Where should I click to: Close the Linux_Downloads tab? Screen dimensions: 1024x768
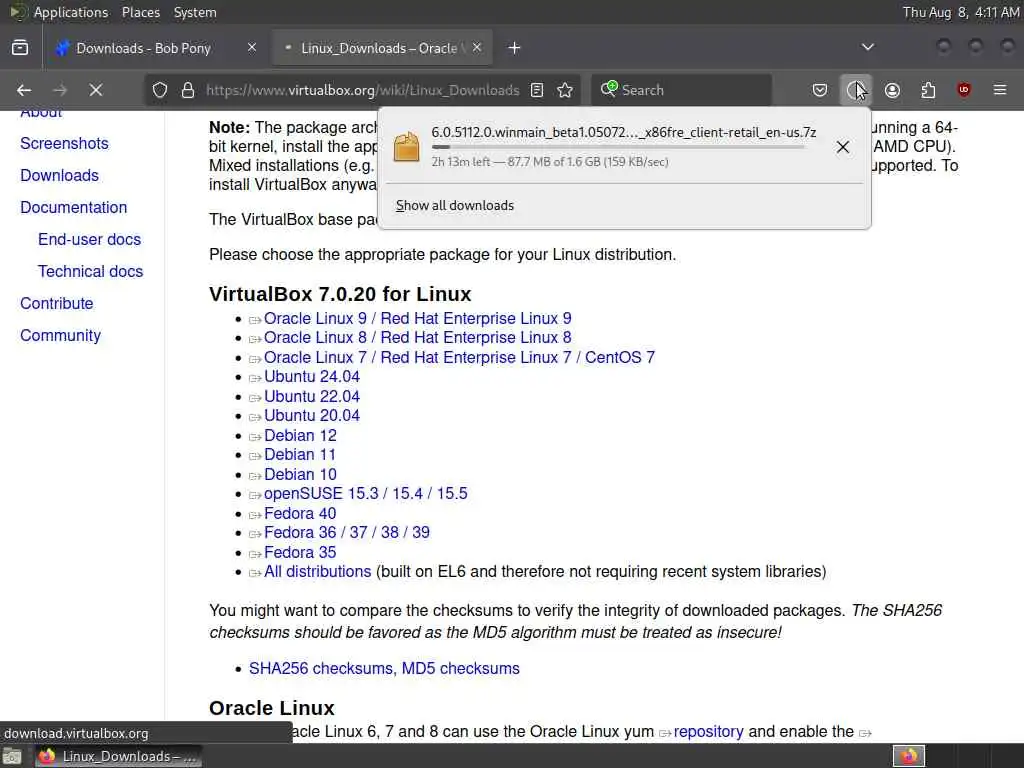tap(477, 48)
